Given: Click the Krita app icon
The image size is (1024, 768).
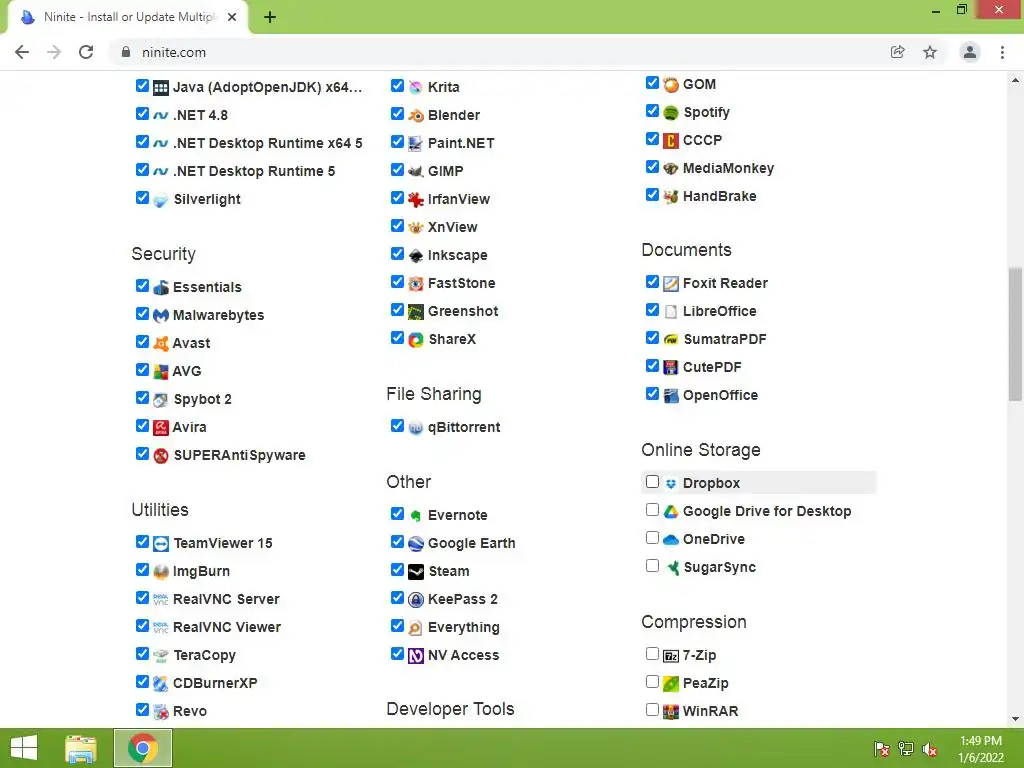Looking at the screenshot, I should coord(415,88).
